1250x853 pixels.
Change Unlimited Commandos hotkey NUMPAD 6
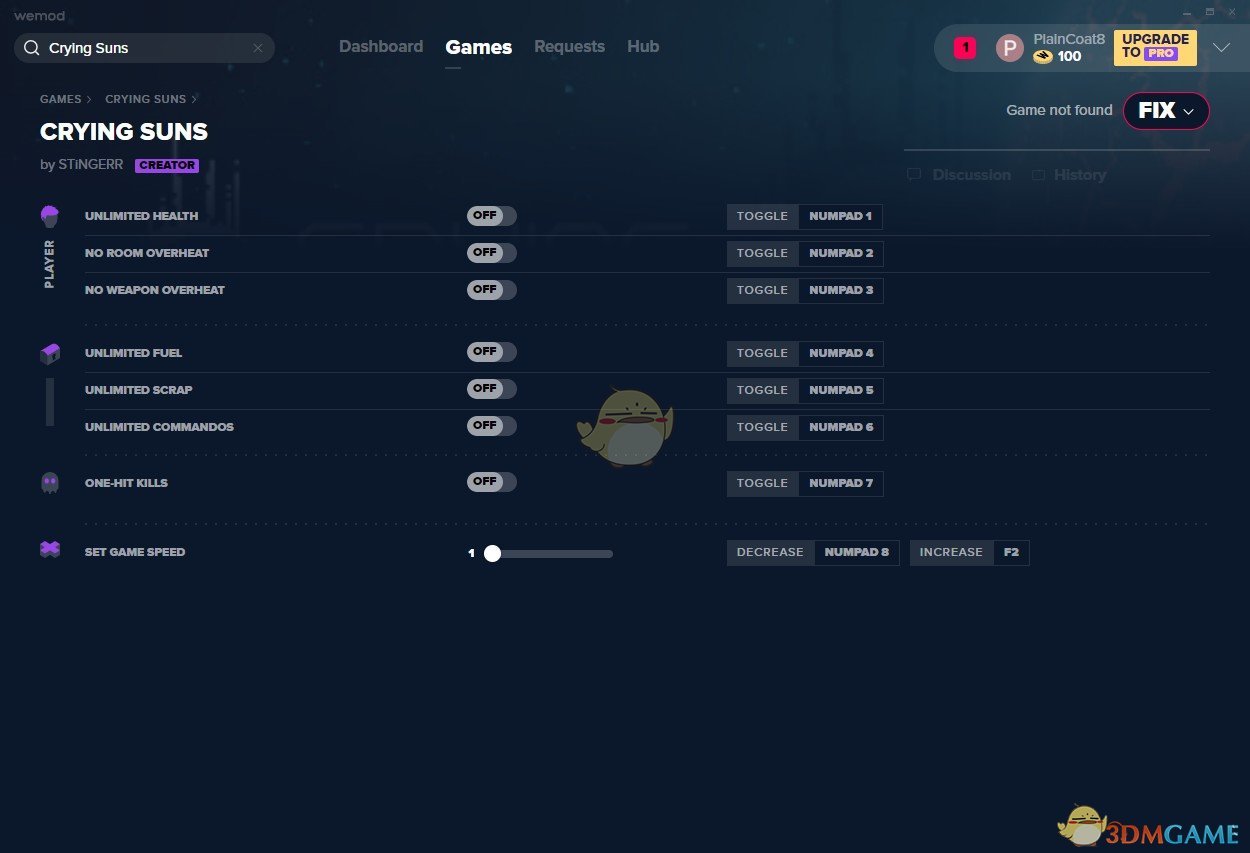coord(840,427)
